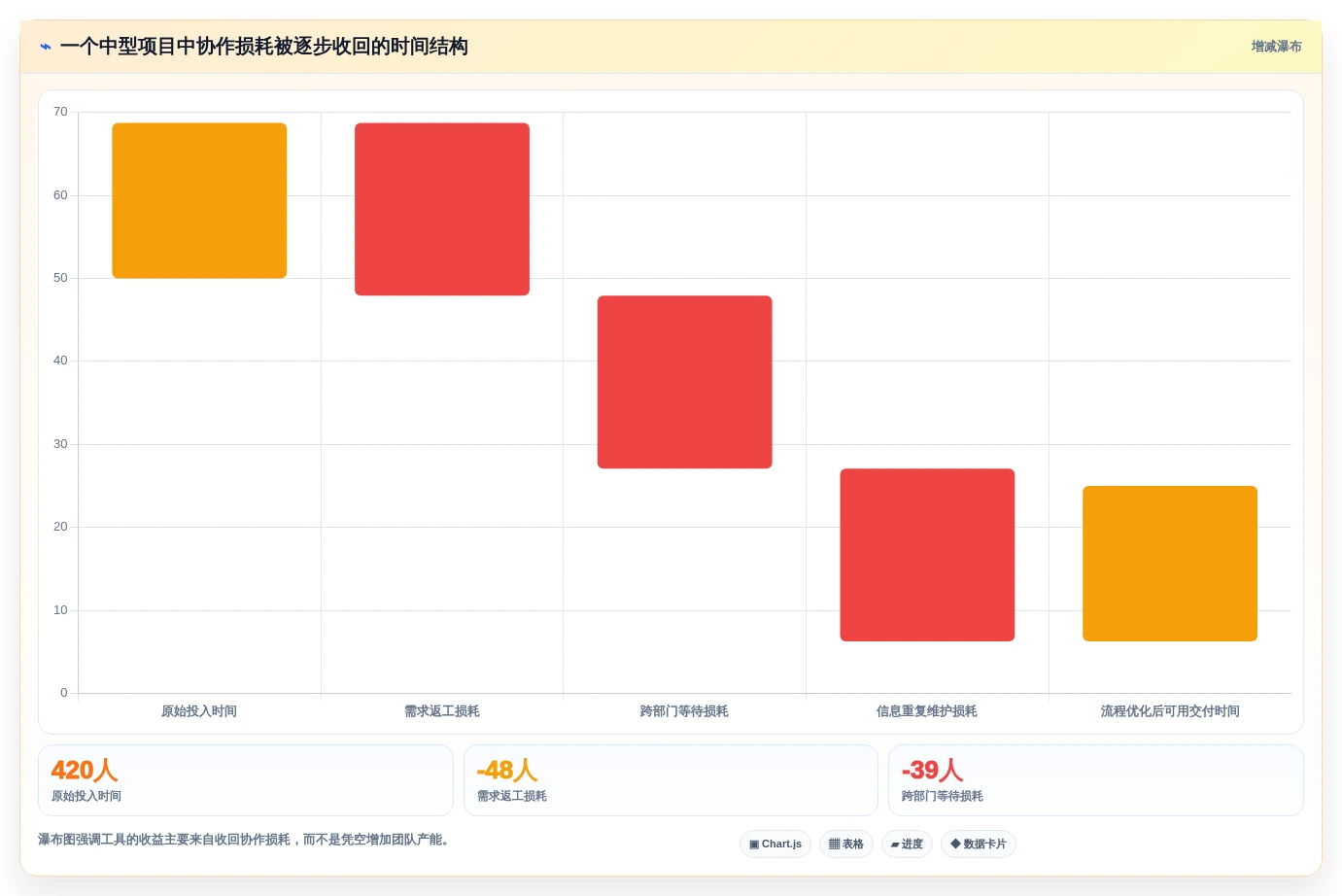Click the y-axis value 50
The width and height of the screenshot is (1342, 896).
[x=60, y=278]
